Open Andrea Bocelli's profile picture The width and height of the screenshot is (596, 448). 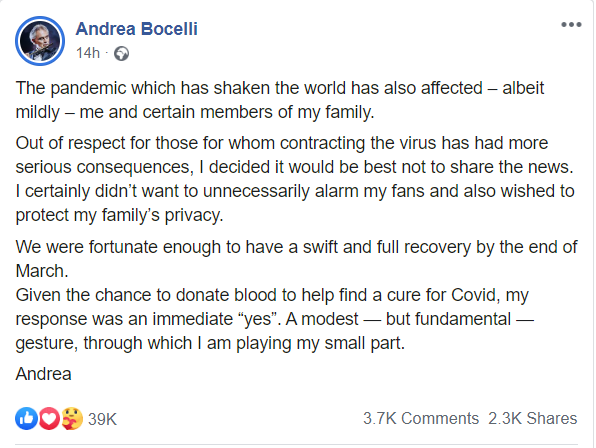pyautogui.click(x=40, y=41)
